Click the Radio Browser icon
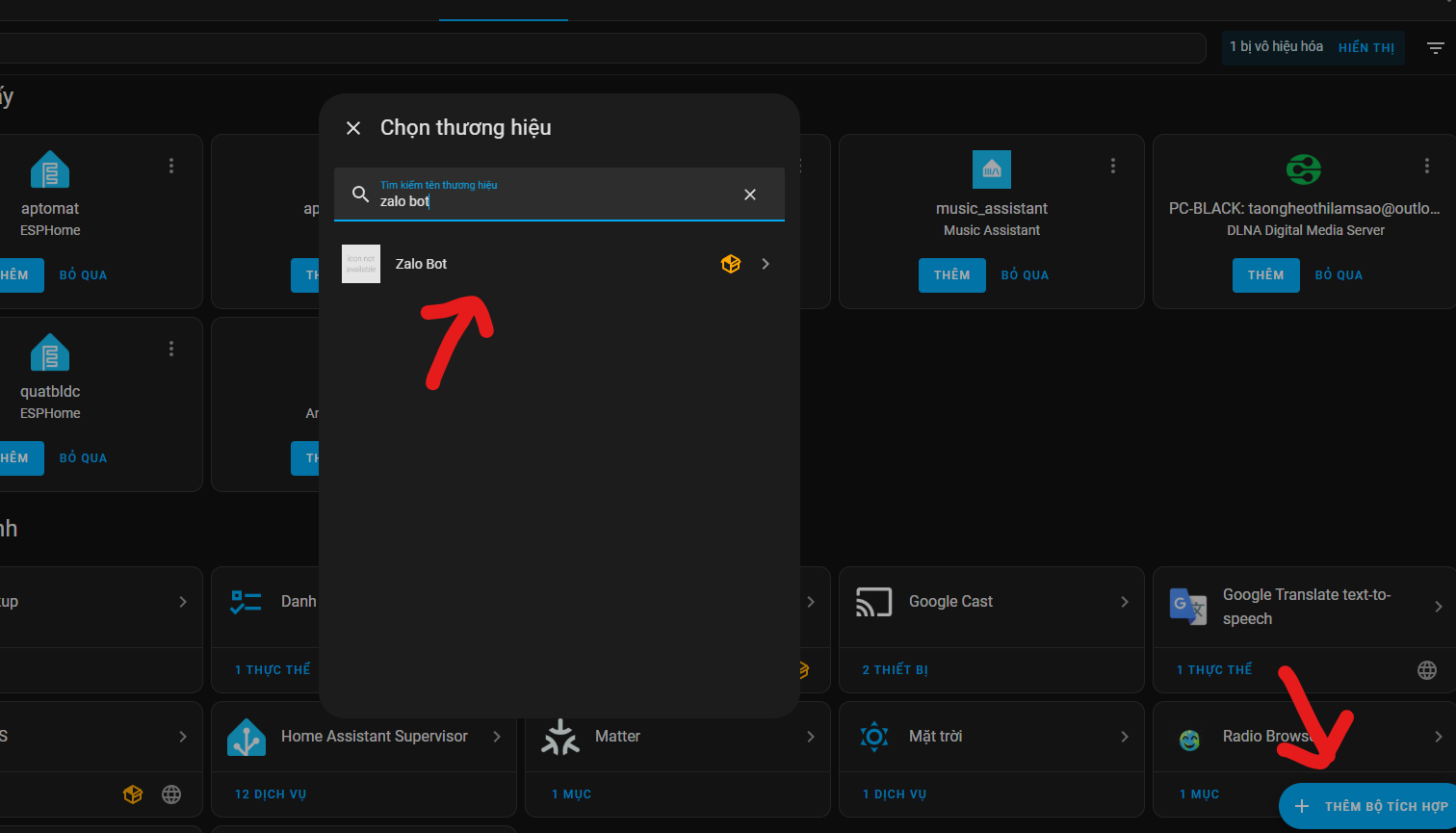This screenshot has width=1456, height=833. coord(1189,740)
